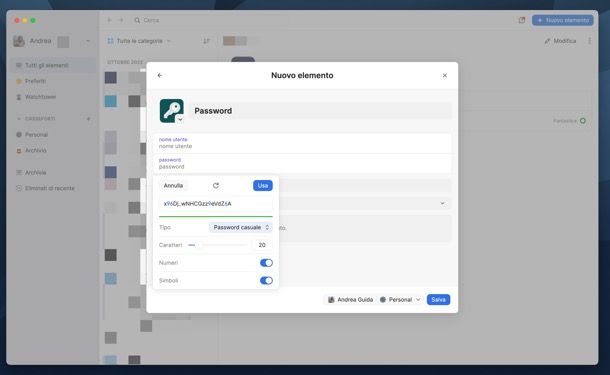
Task: Toggle the Simboli switch
Action: [x=266, y=280]
